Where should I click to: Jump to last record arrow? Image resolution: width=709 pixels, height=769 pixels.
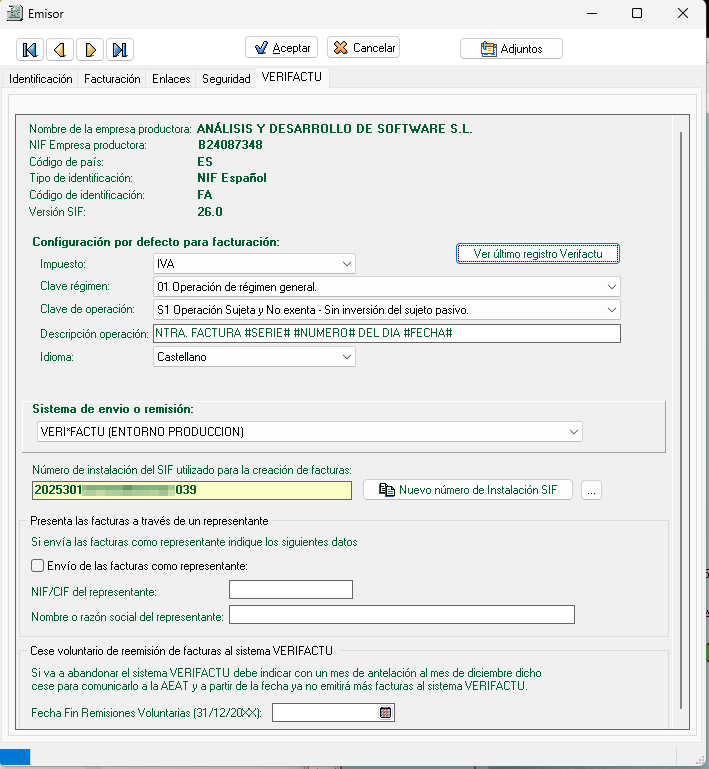pos(120,49)
